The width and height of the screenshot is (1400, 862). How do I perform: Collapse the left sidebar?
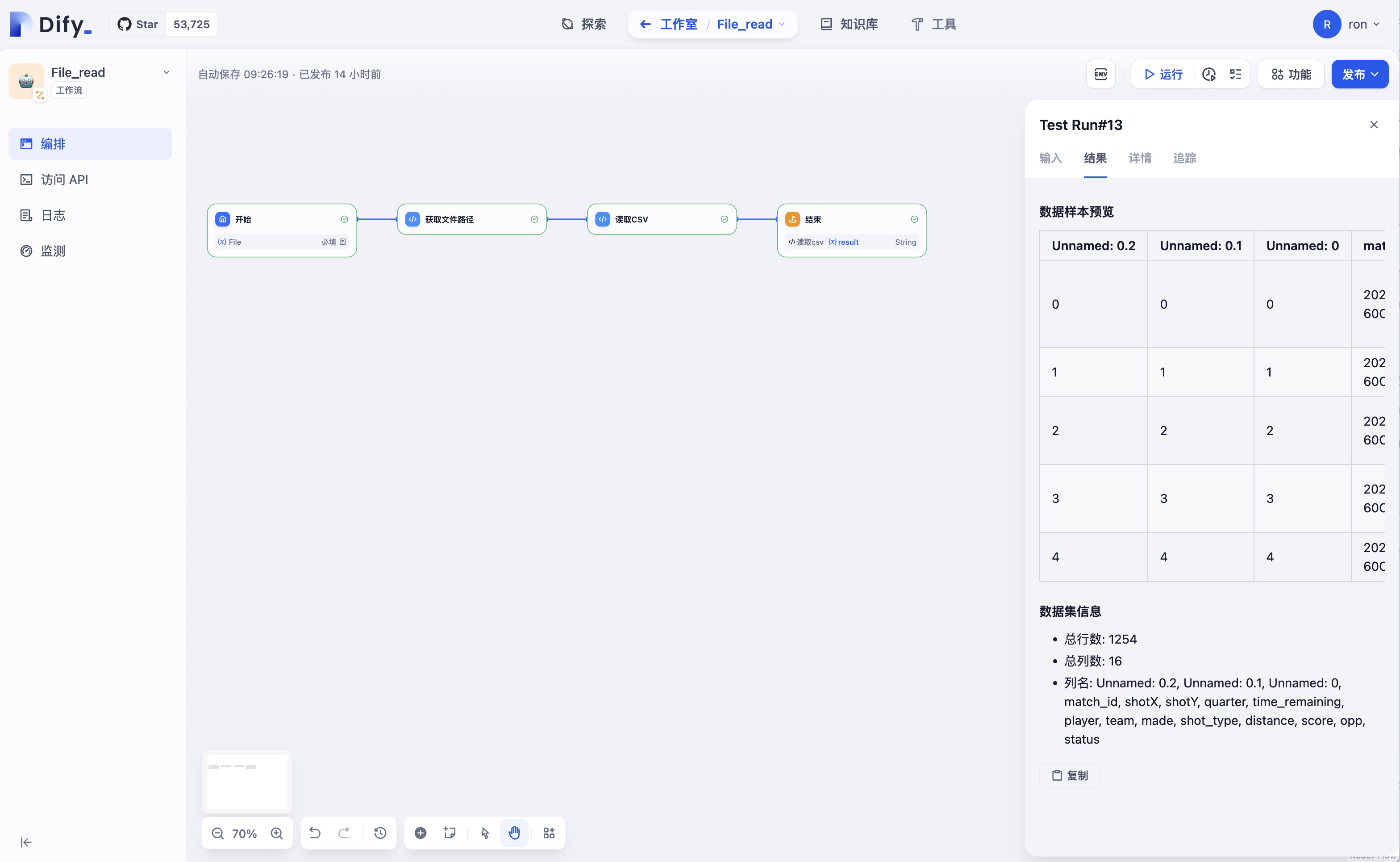25,842
